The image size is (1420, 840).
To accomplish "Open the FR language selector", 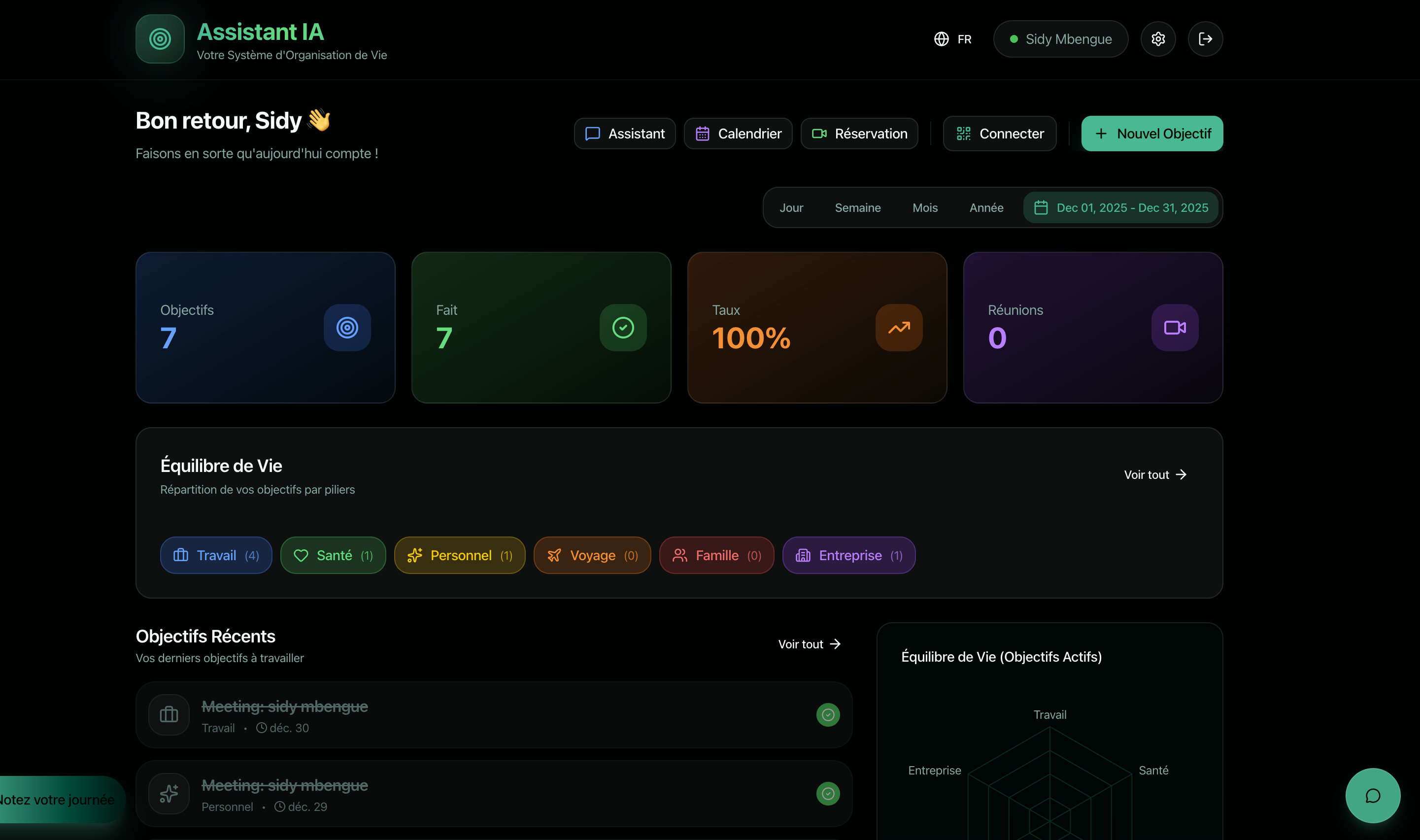I will click(x=953, y=39).
